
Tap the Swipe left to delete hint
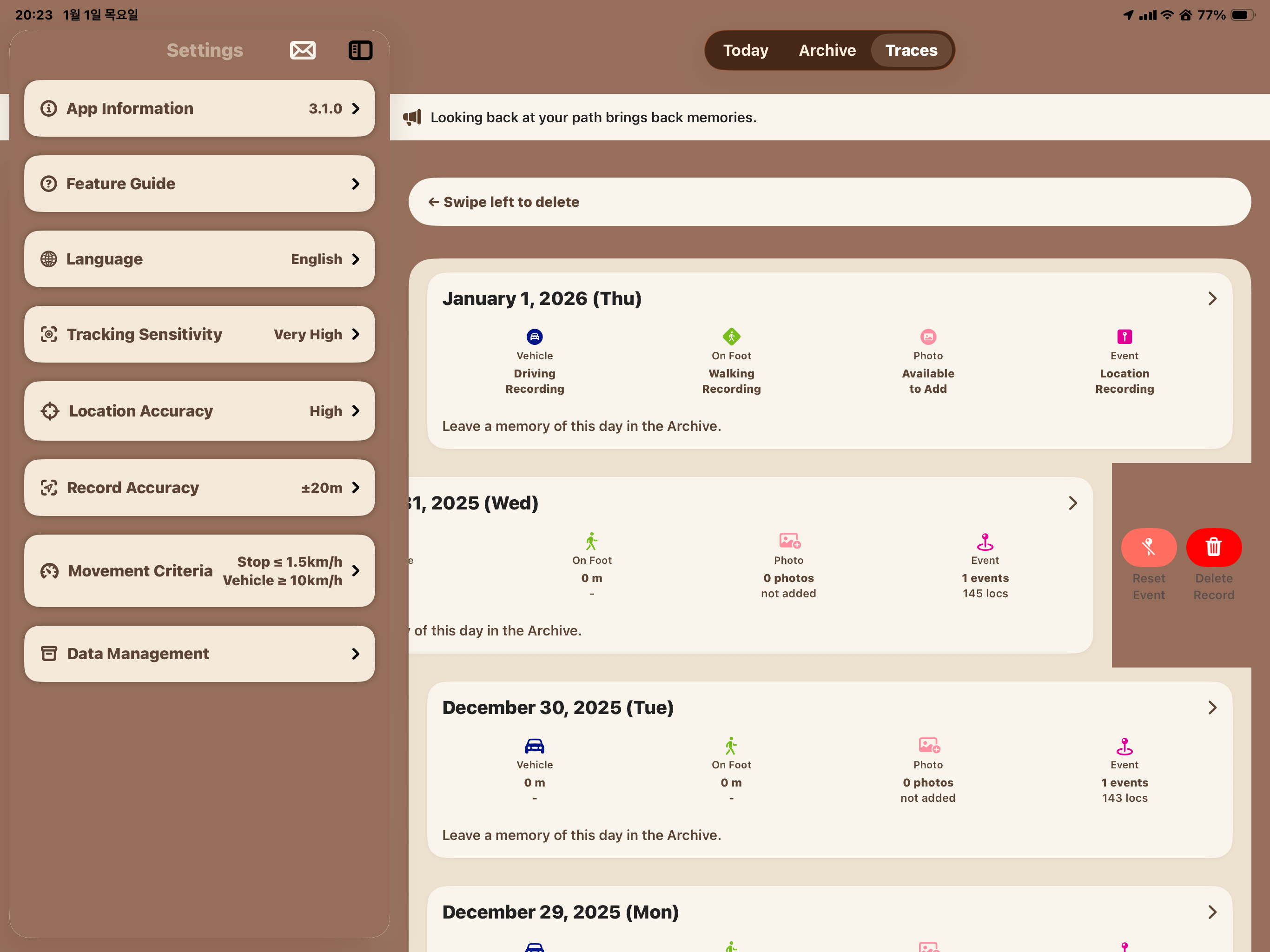(x=503, y=202)
